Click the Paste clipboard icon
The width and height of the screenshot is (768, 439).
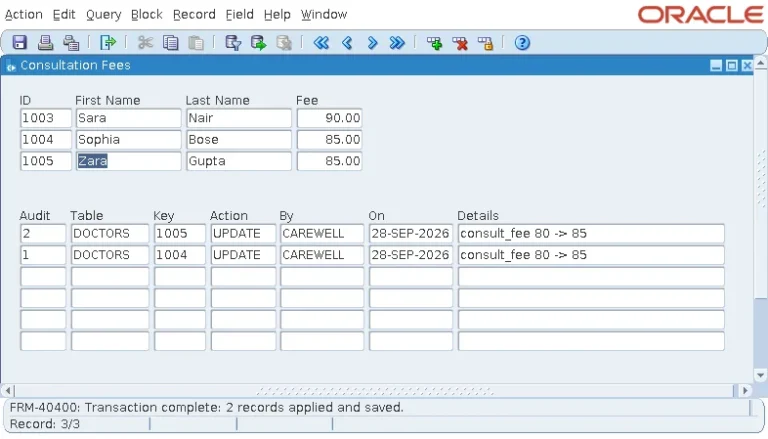(196, 43)
